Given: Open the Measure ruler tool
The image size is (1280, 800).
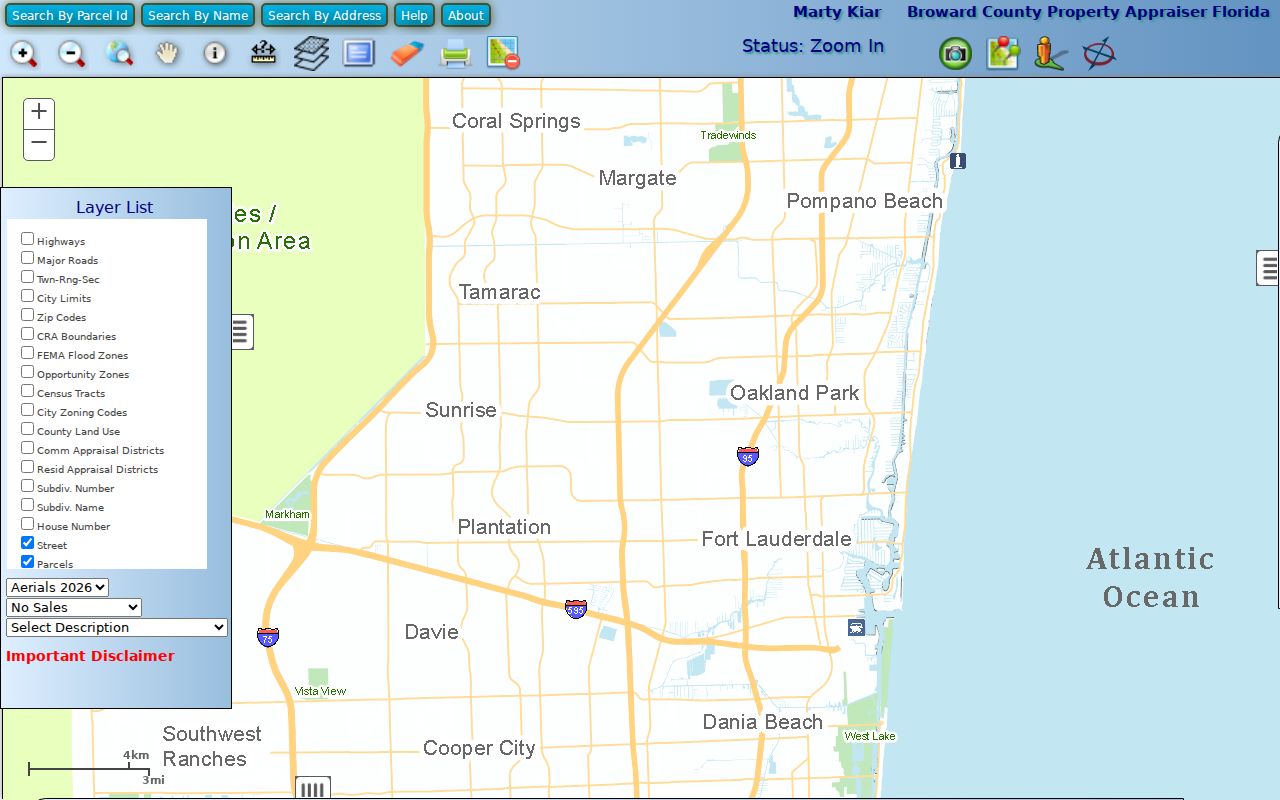Looking at the screenshot, I should click(263, 53).
